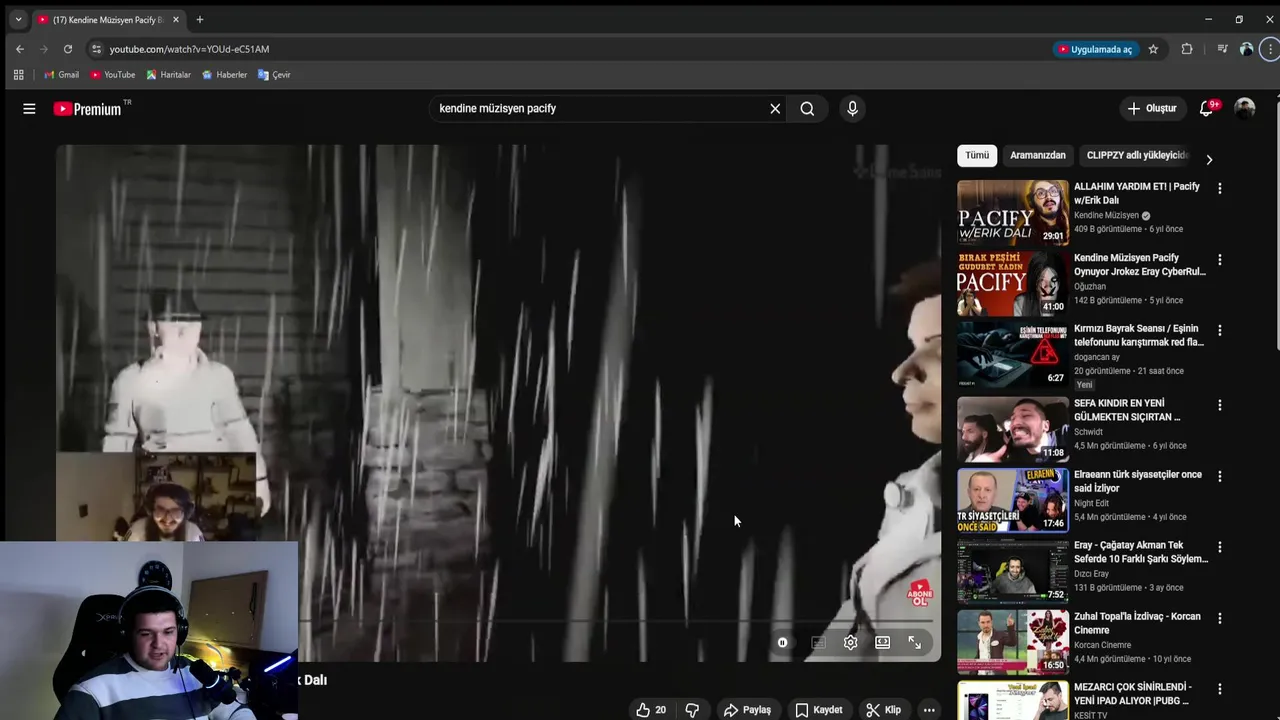Bookmark this page with star icon
Viewport: 1280px width, 720px height.
coord(1153,49)
